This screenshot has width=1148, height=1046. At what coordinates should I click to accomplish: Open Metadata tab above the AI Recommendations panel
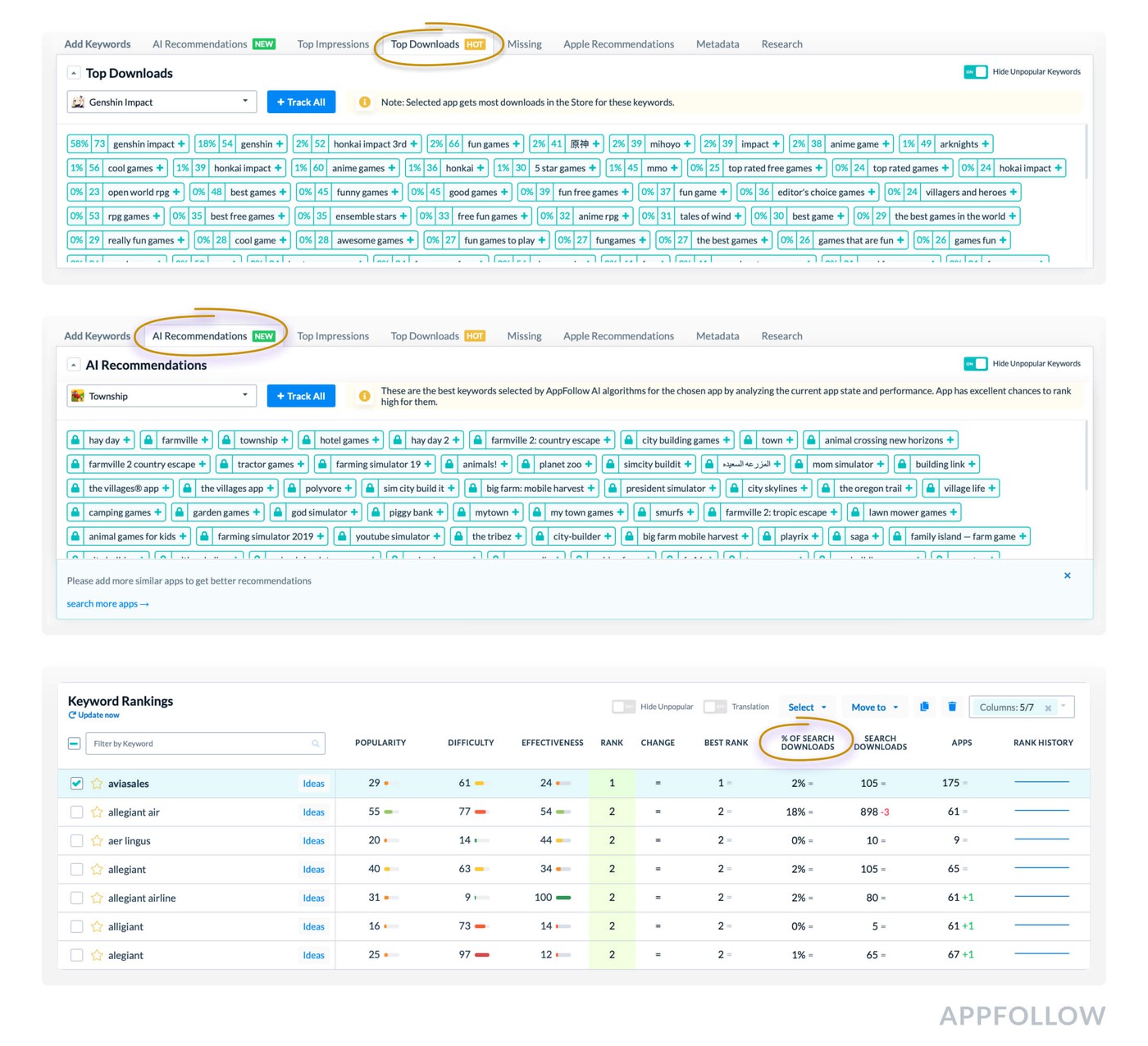(x=717, y=336)
